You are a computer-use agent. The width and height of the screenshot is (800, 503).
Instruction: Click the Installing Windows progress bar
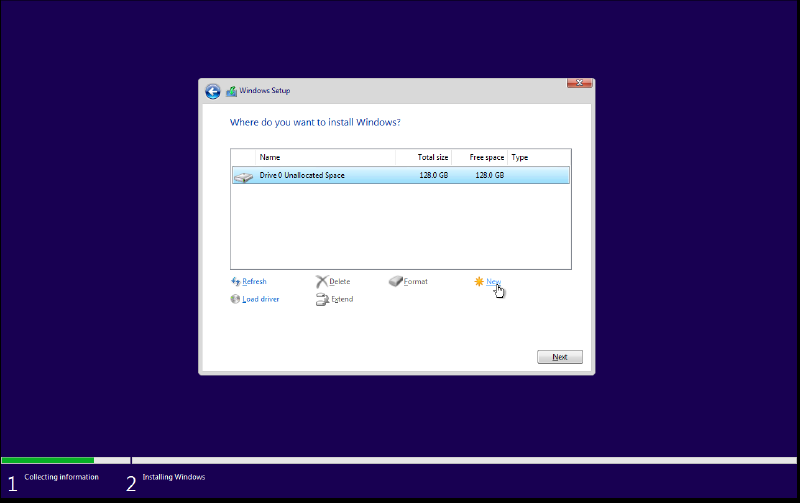pyautogui.click(x=464, y=460)
